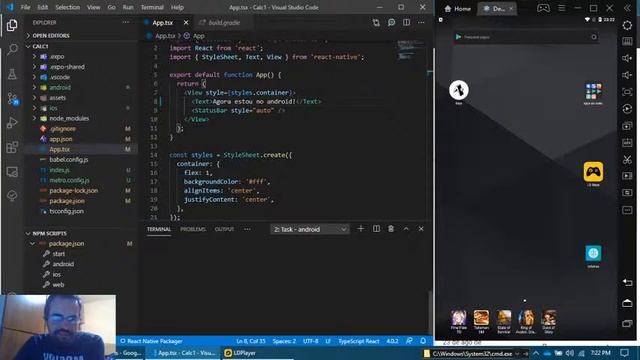The height and width of the screenshot is (360, 640).
Task: Open cmd.exe window from taskbar
Action: tap(471, 353)
